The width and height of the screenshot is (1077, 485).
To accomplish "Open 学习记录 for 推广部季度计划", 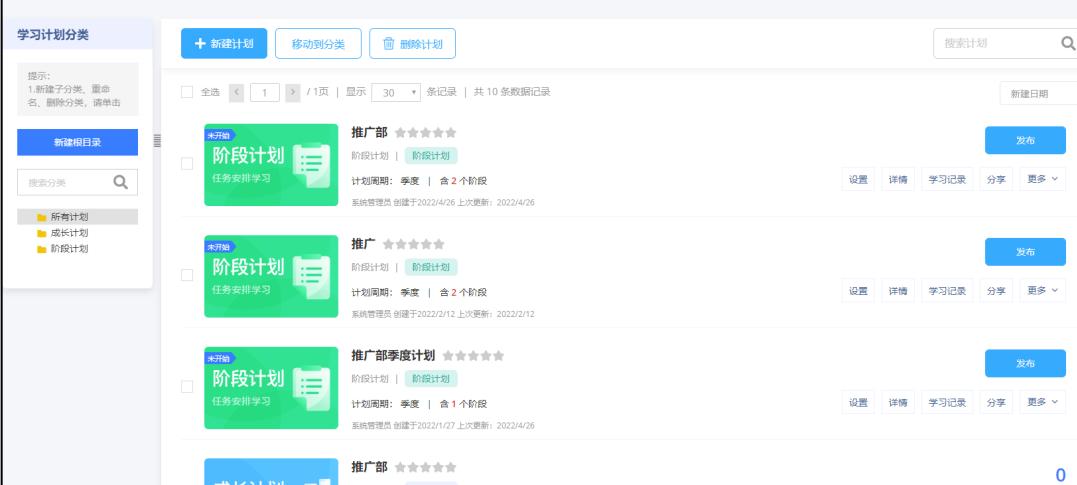I will pyautogui.click(x=947, y=403).
